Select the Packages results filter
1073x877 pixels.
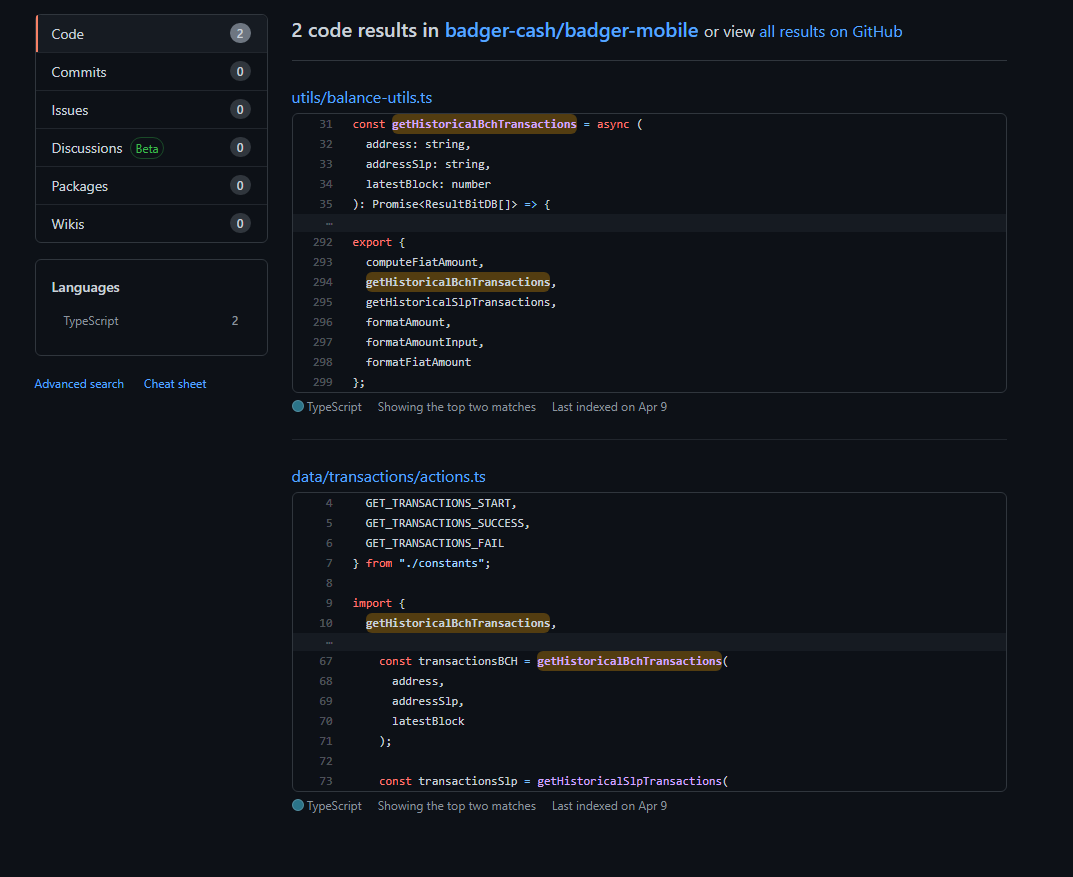tap(151, 186)
